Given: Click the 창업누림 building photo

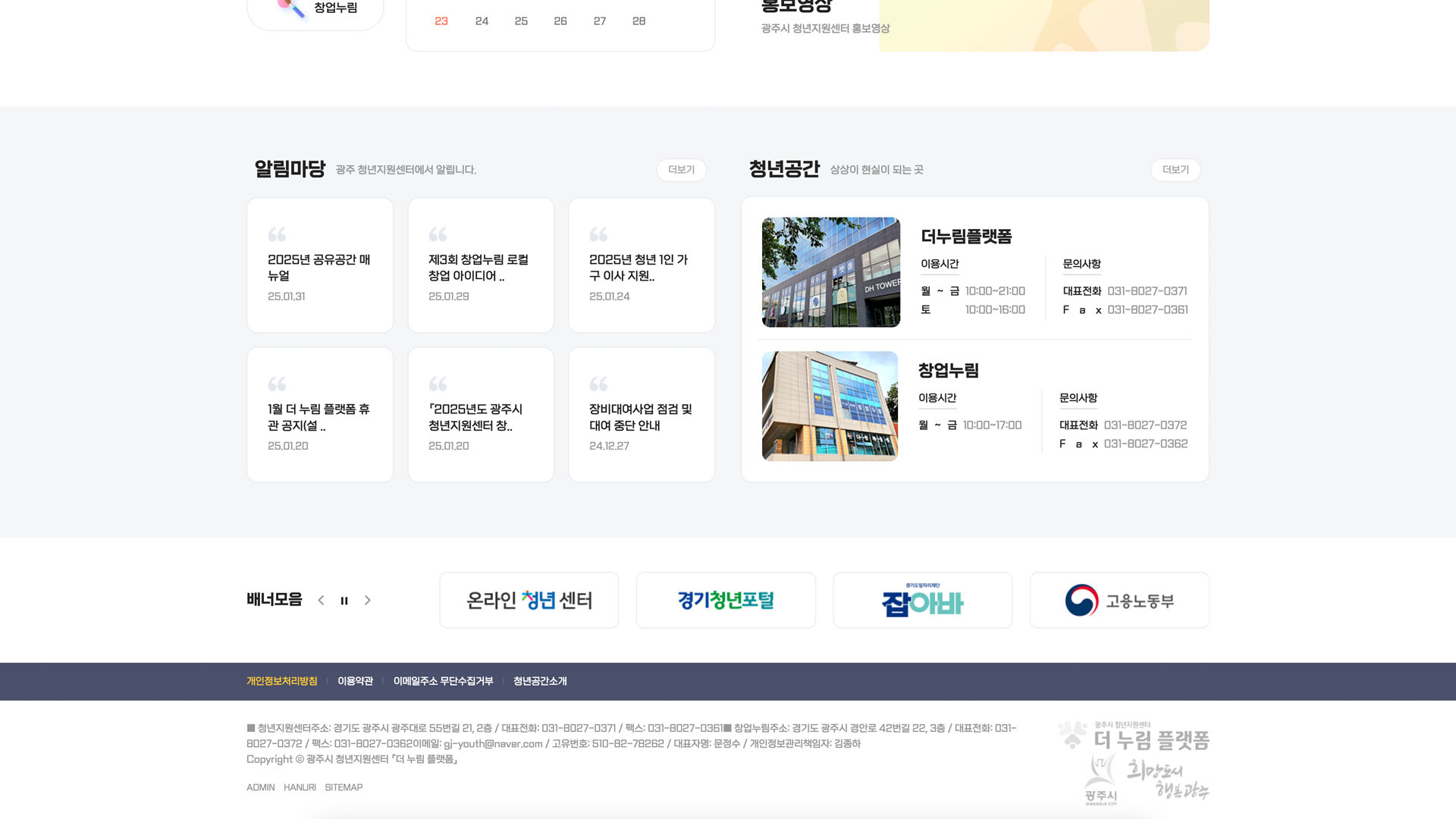Looking at the screenshot, I should click(x=830, y=406).
